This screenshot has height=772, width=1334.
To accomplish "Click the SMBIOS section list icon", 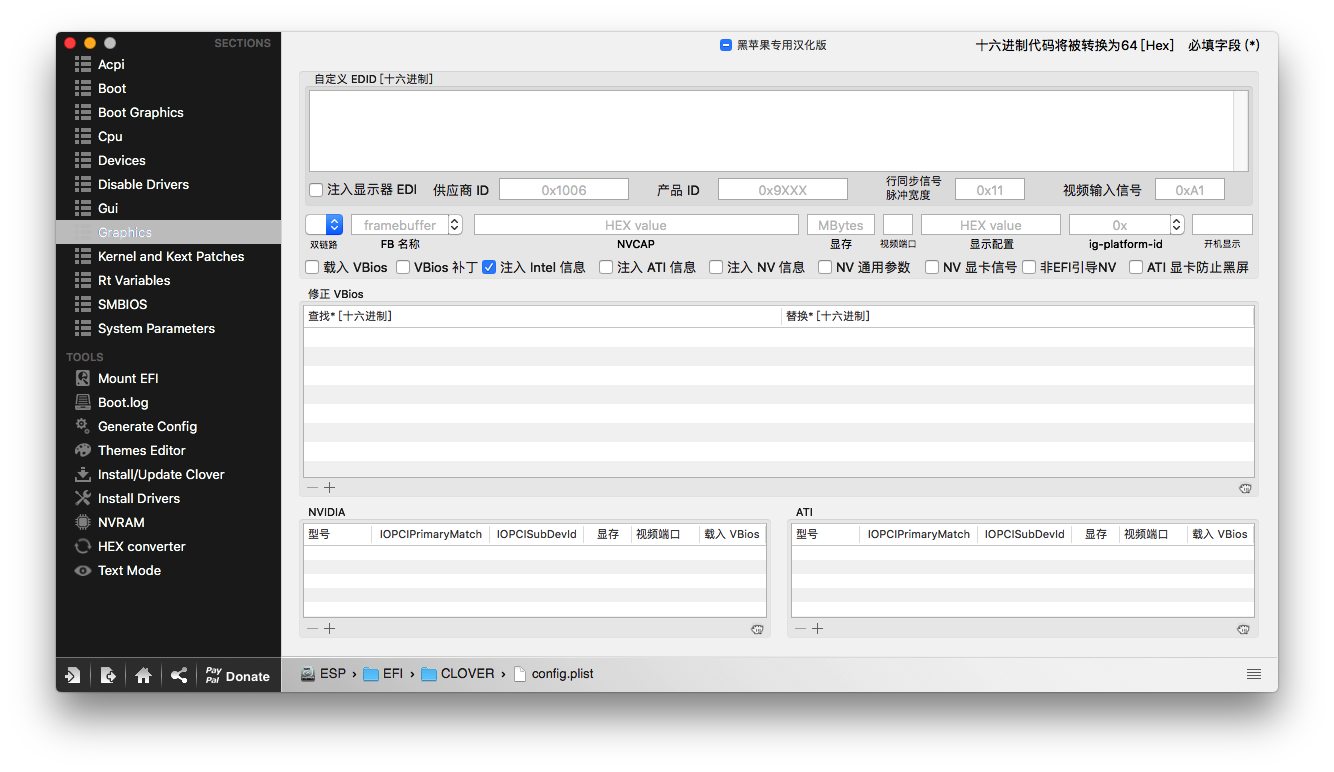I will (x=84, y=304).
